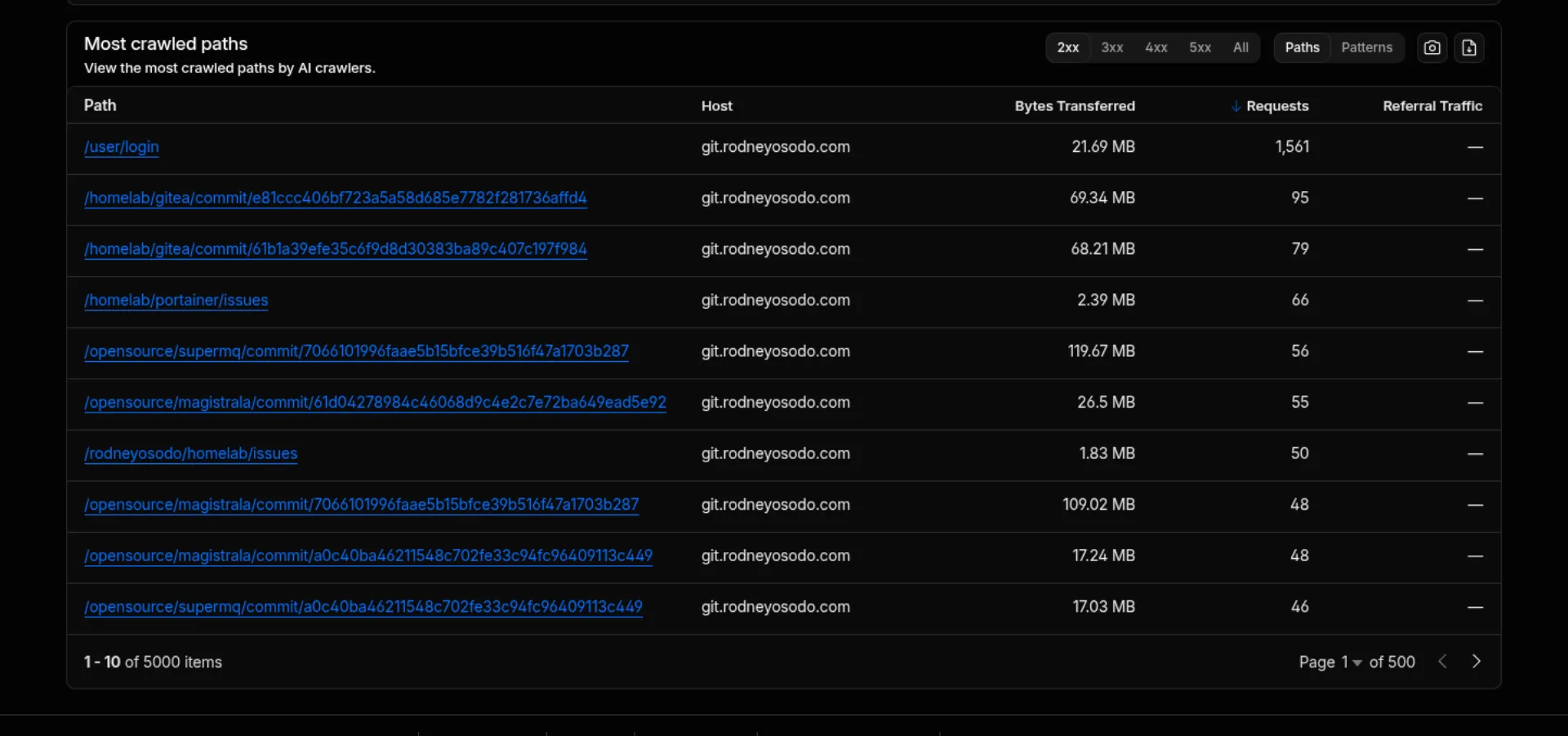The width and height of the screenshot is (1568, 736).
Task: Select the 26.5 MB bytes value
Action: click(1106, 403)
